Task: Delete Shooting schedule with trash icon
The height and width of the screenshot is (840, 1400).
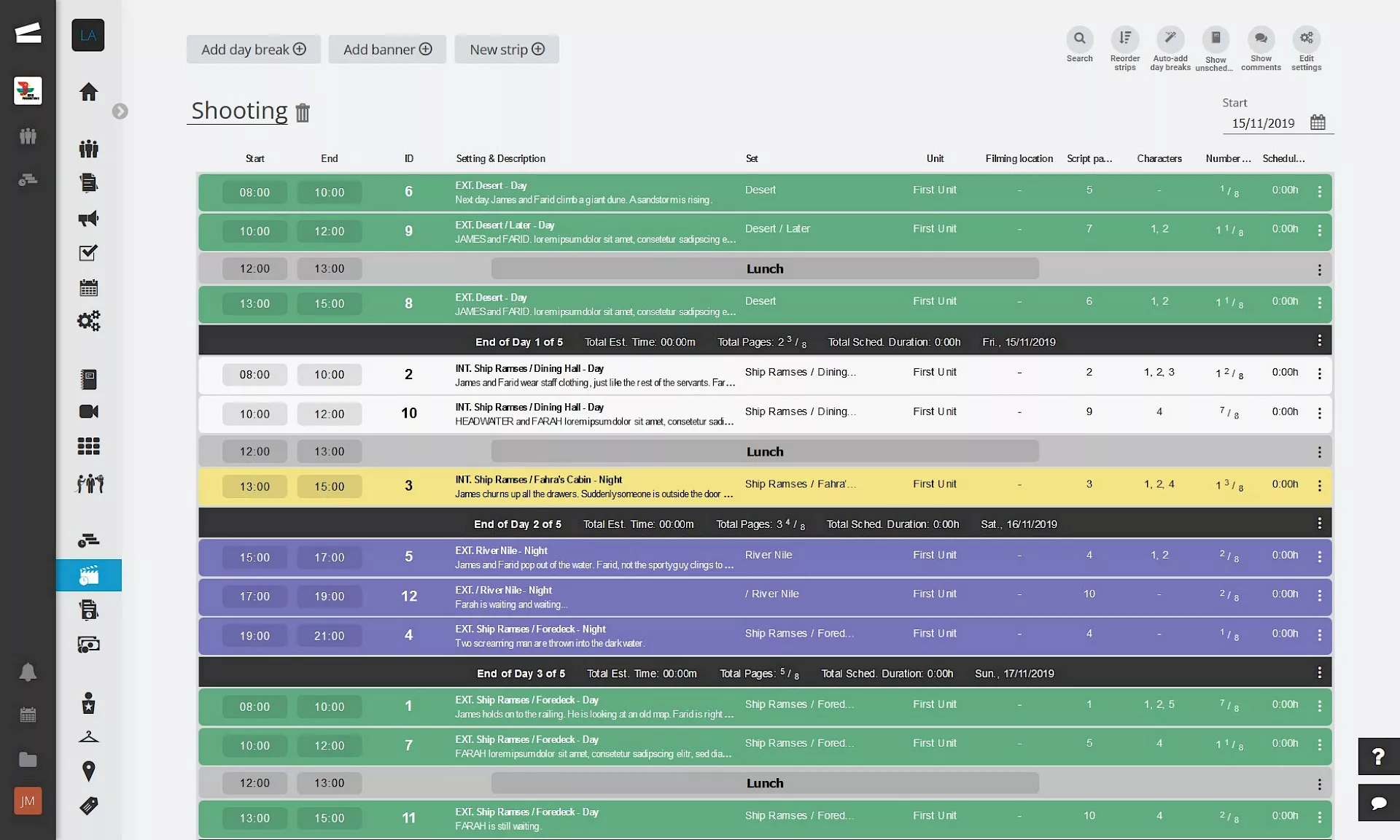Action: coord(303,112)
